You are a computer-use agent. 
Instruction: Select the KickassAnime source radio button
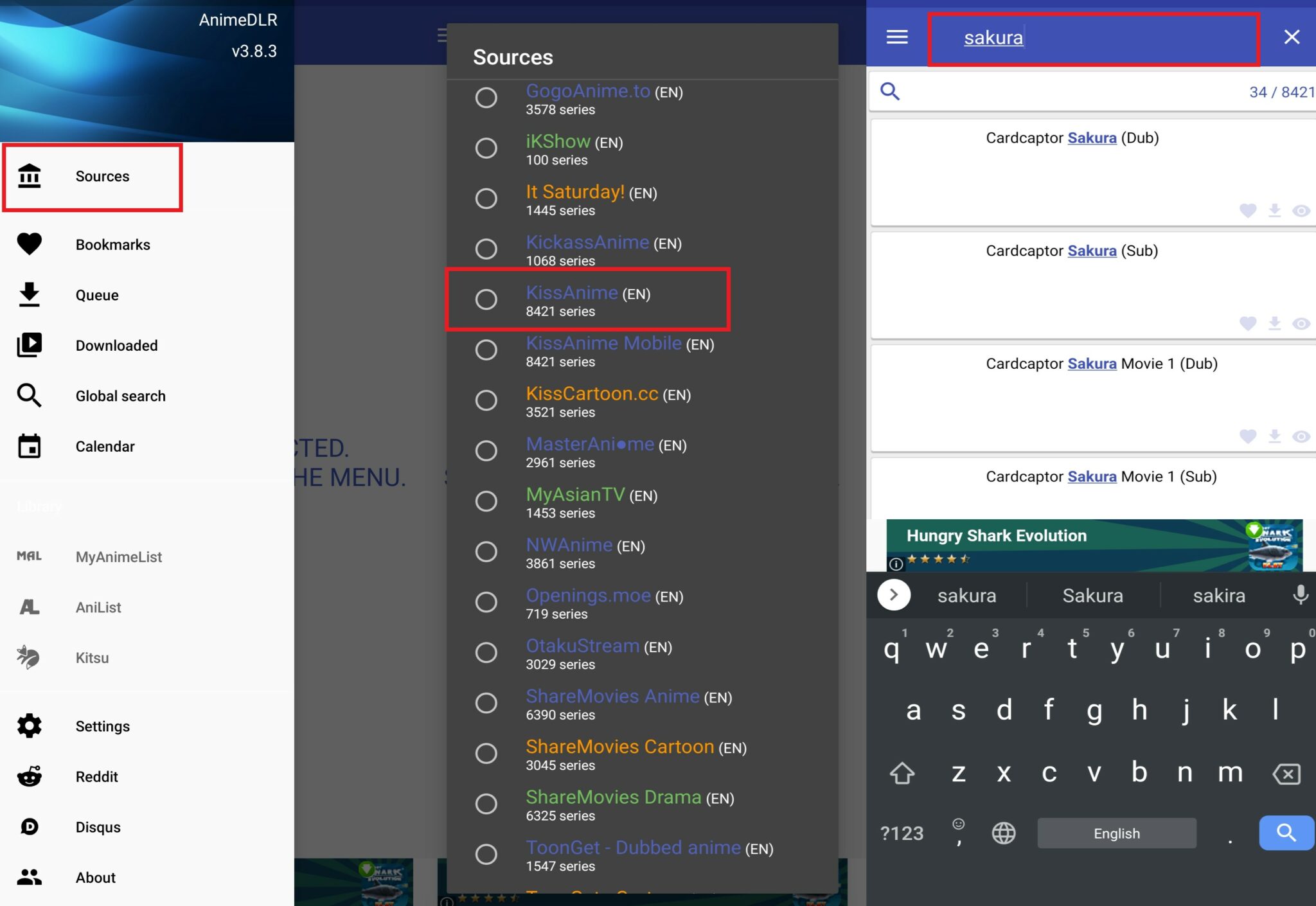coord(486,249)
